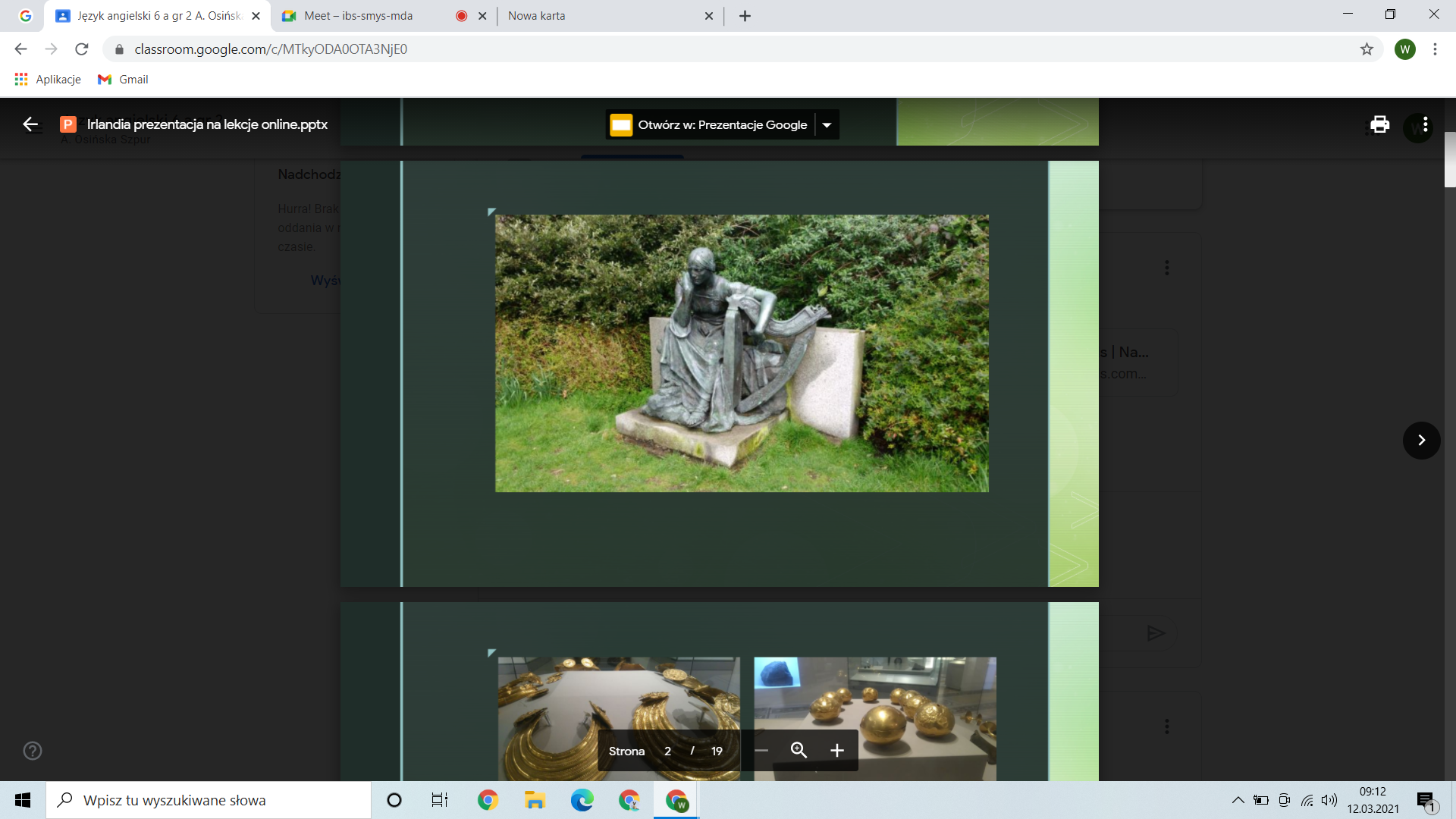
Task: Zoom in with the plus icon
Action: [836, 751]
